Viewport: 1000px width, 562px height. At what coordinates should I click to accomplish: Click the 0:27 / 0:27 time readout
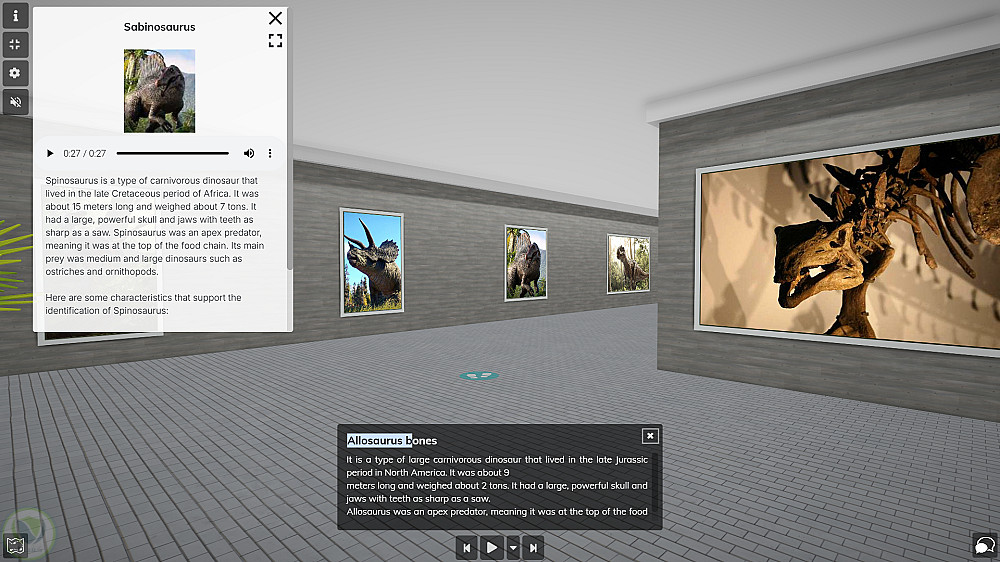[84, 153]
